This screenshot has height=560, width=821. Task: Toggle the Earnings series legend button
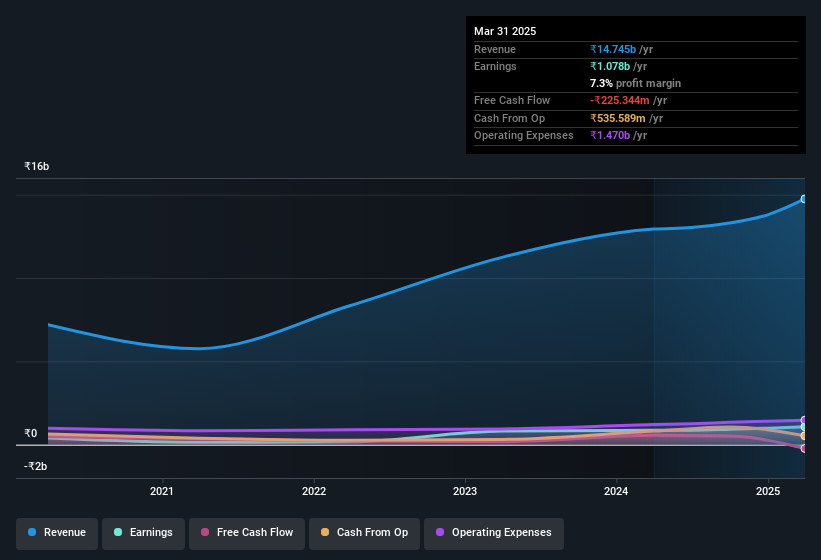point(143,533)
